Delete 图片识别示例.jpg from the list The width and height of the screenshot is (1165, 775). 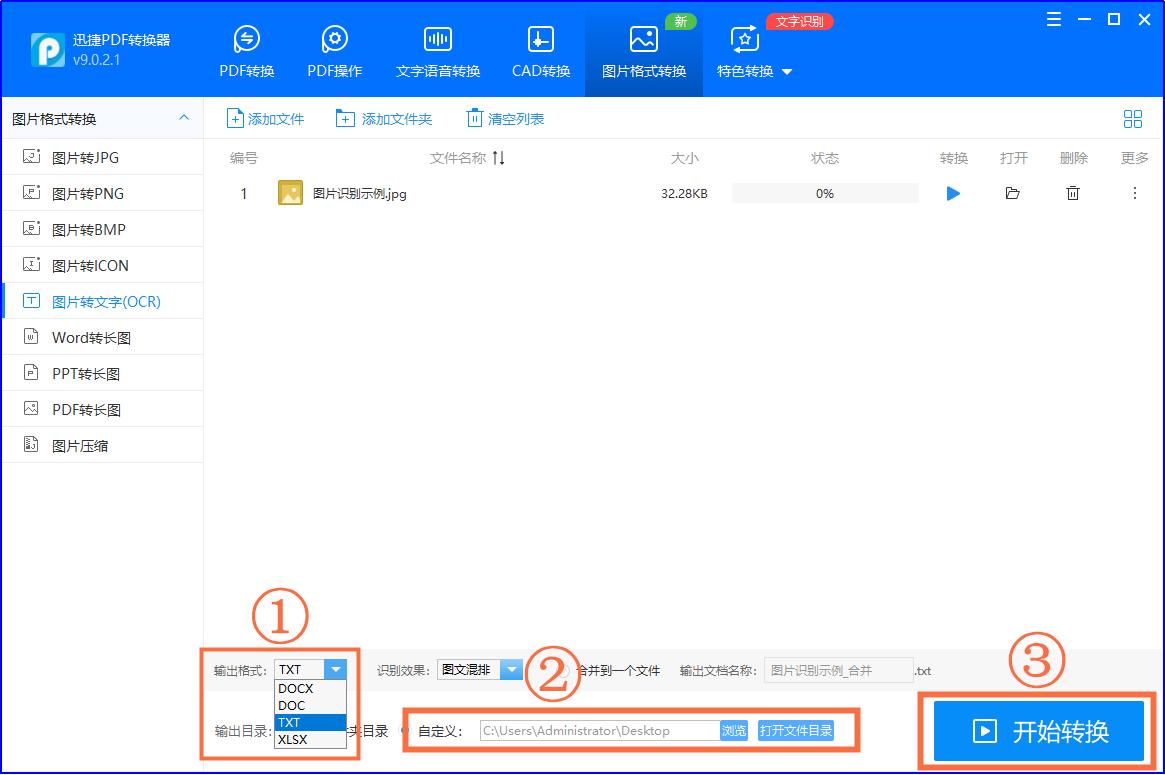(x=1072, y=194)
